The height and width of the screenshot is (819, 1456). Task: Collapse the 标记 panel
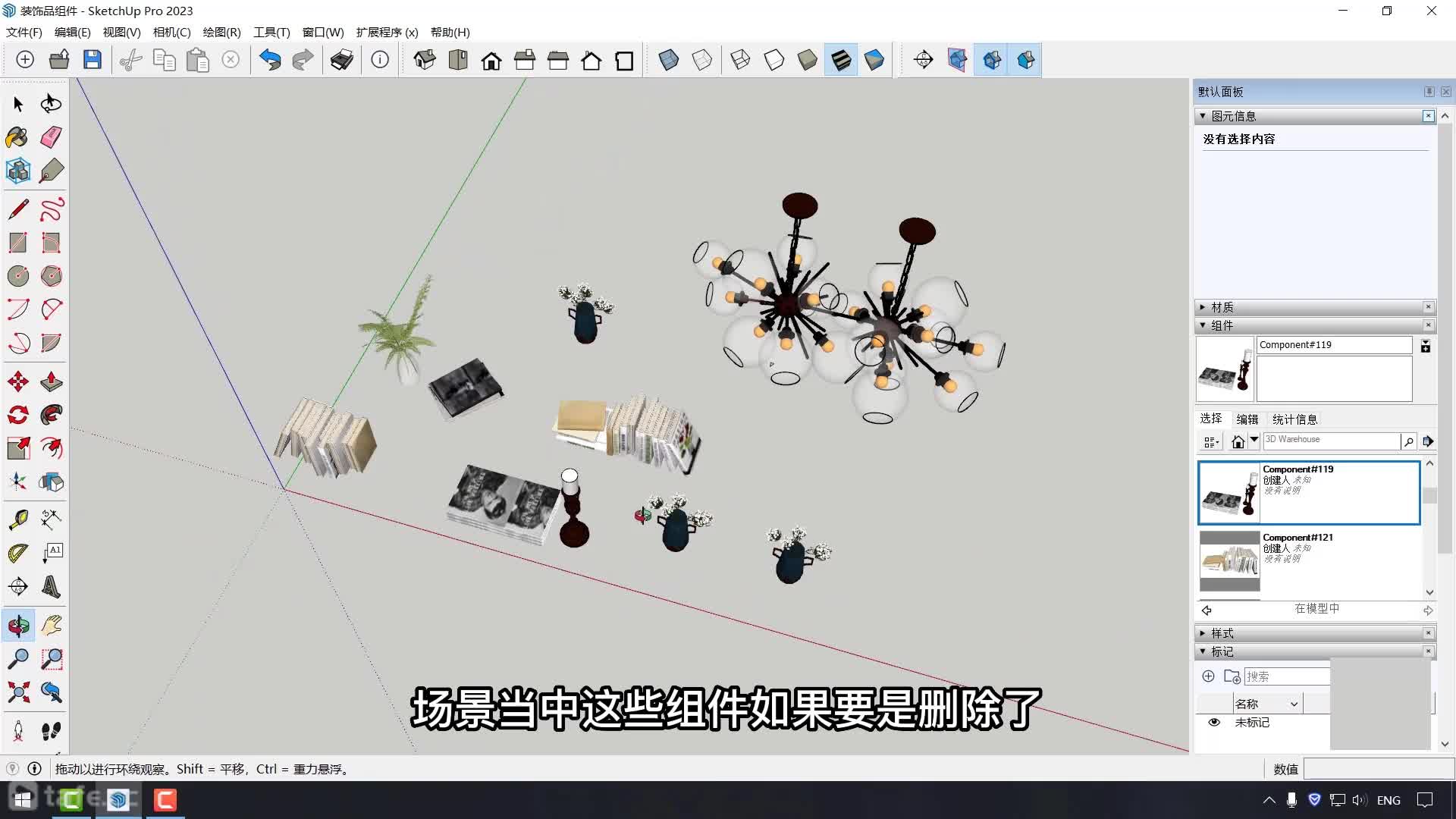click(x=1203, y=651)
